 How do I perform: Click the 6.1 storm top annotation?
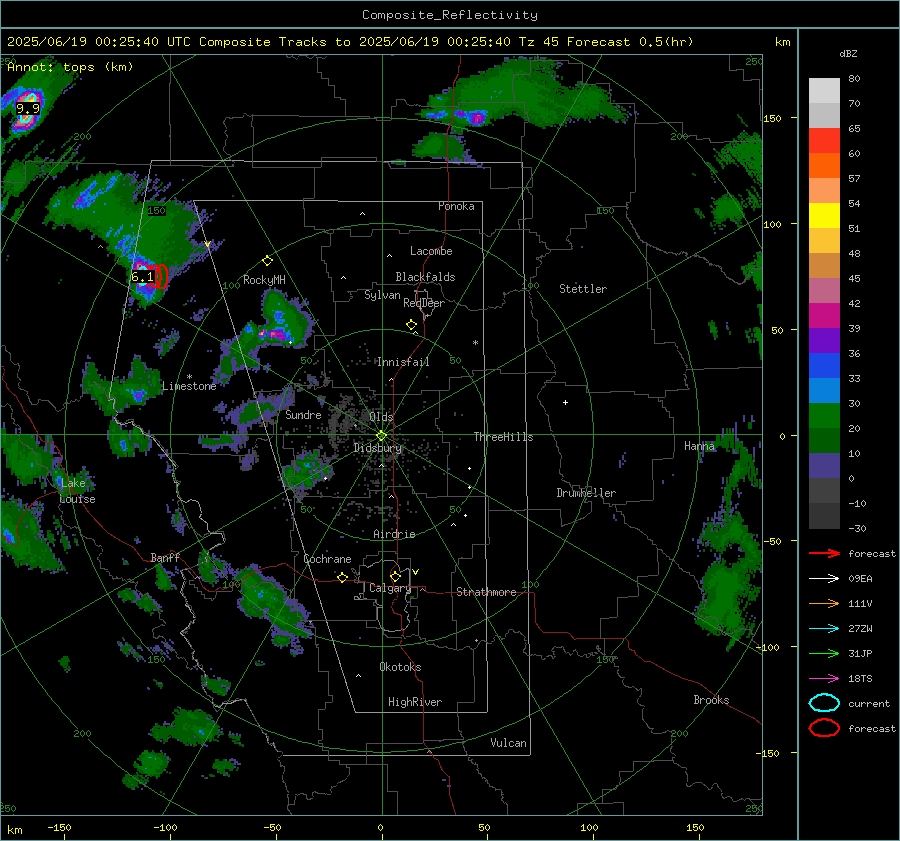[x=142, y=277]
